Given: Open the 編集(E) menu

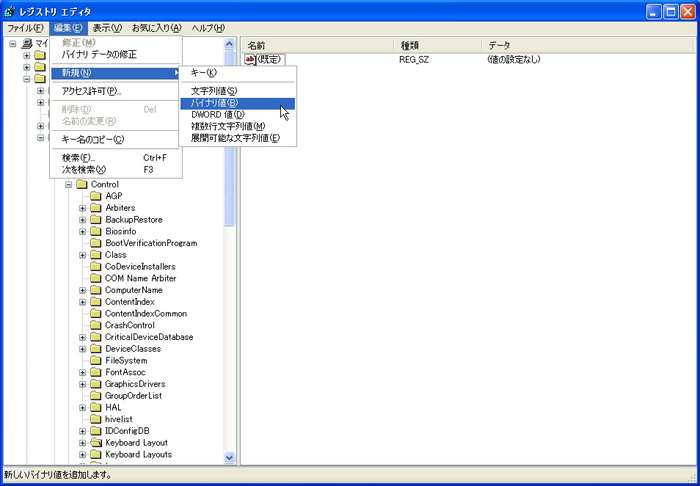Looking at the screenshot, I should (x=68, y=28).
